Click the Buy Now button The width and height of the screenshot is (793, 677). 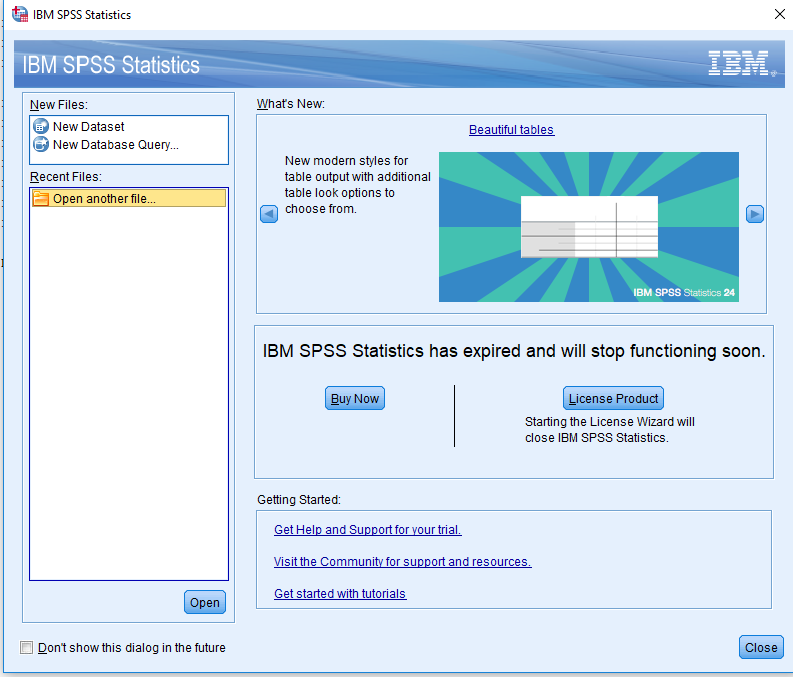[x=355, y=398]
